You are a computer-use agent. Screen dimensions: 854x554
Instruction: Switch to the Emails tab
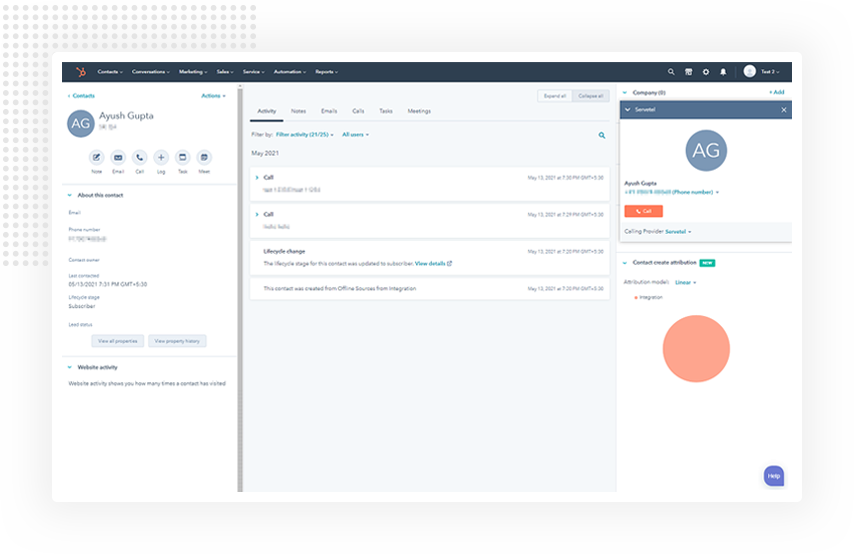point(329,111)
